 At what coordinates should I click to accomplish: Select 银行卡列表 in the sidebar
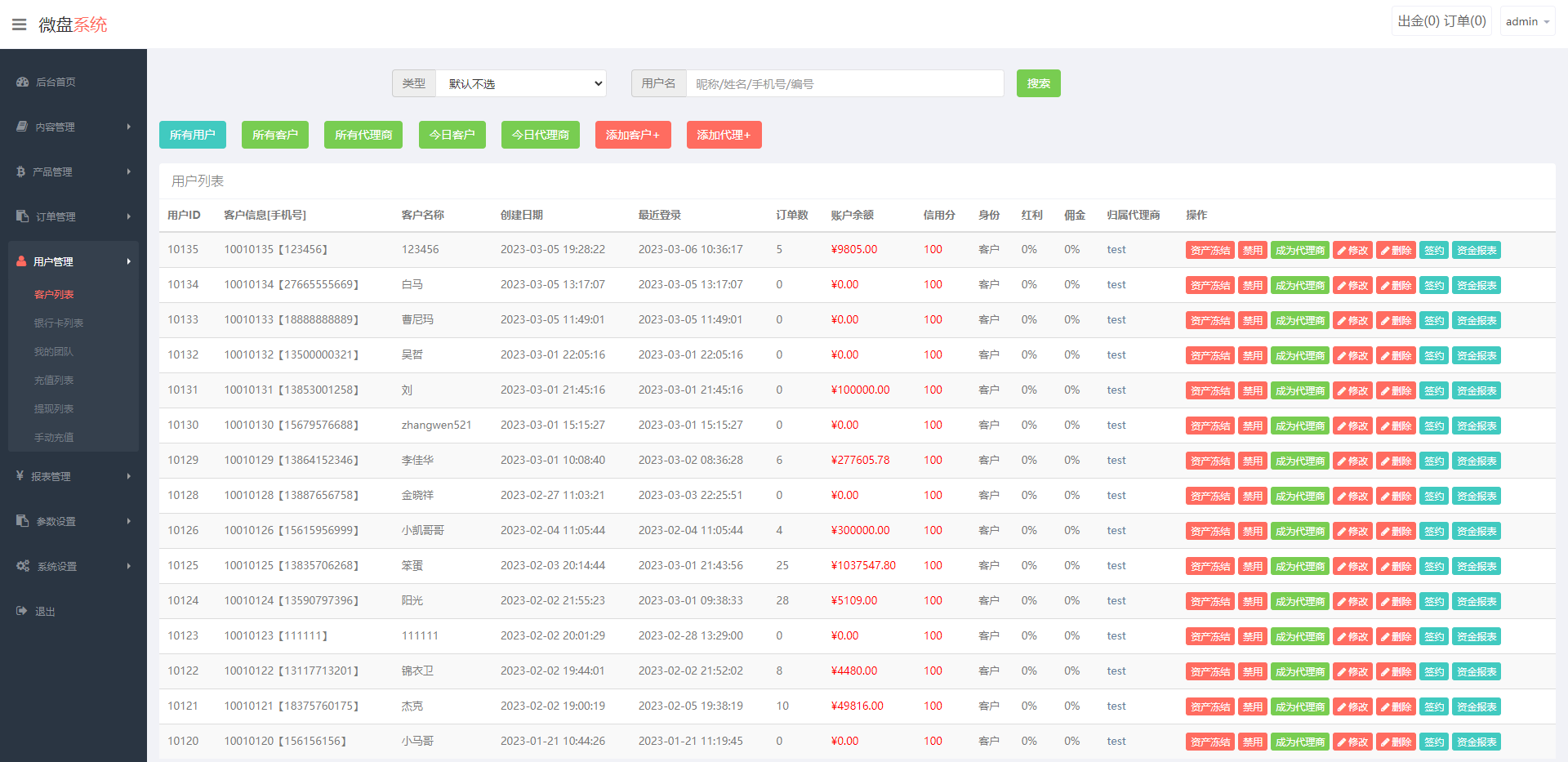(58, 323)
